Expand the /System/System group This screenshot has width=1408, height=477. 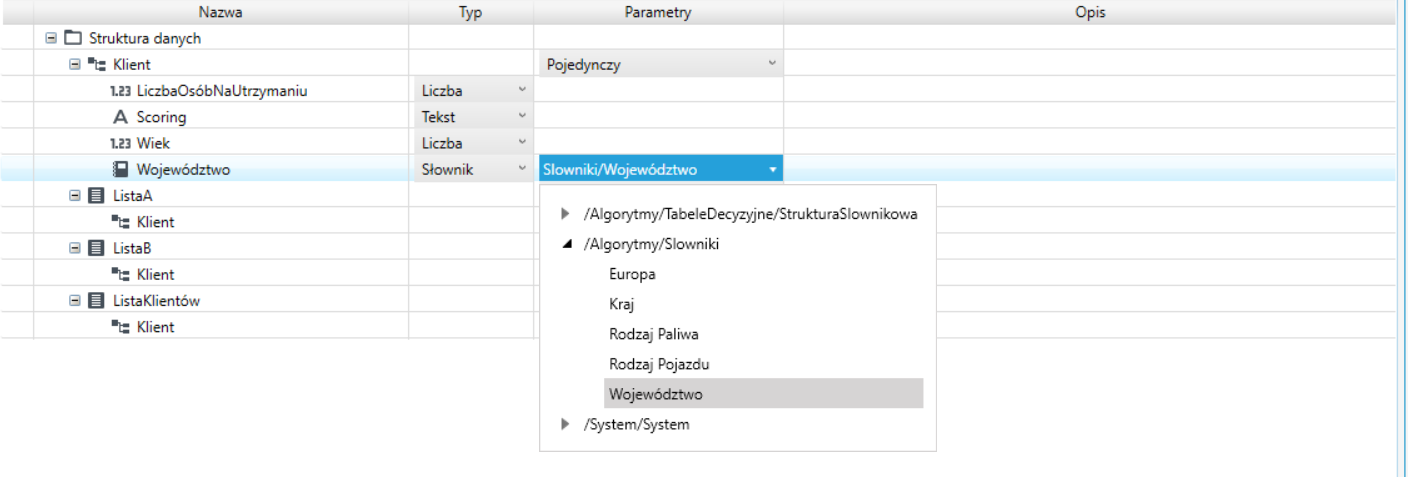[566, 424]
